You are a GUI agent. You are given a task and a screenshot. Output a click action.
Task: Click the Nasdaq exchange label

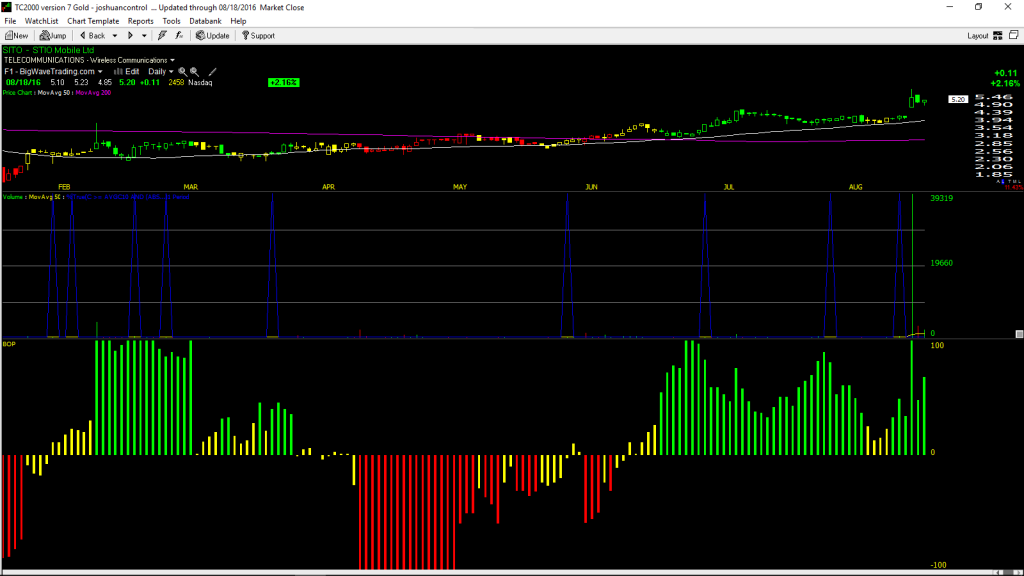point(200,83)
